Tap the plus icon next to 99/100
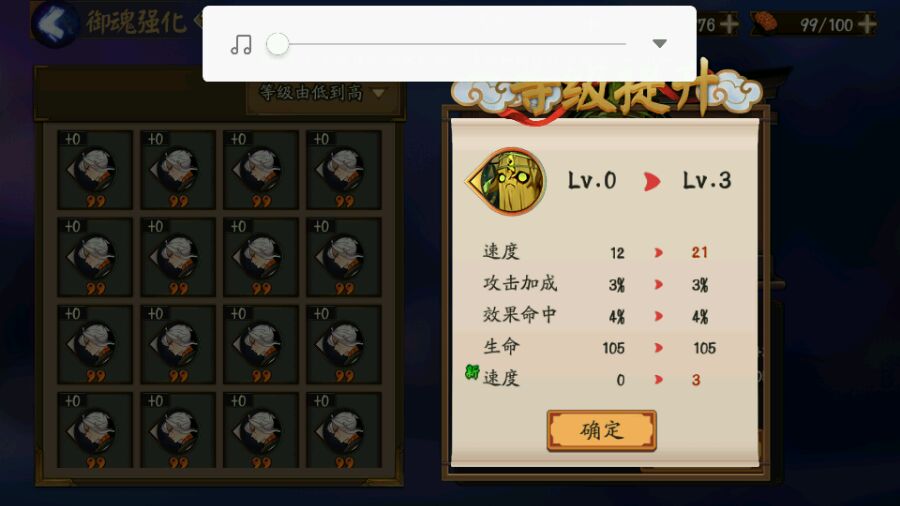The image size is (900, 506). coord(867,24)
